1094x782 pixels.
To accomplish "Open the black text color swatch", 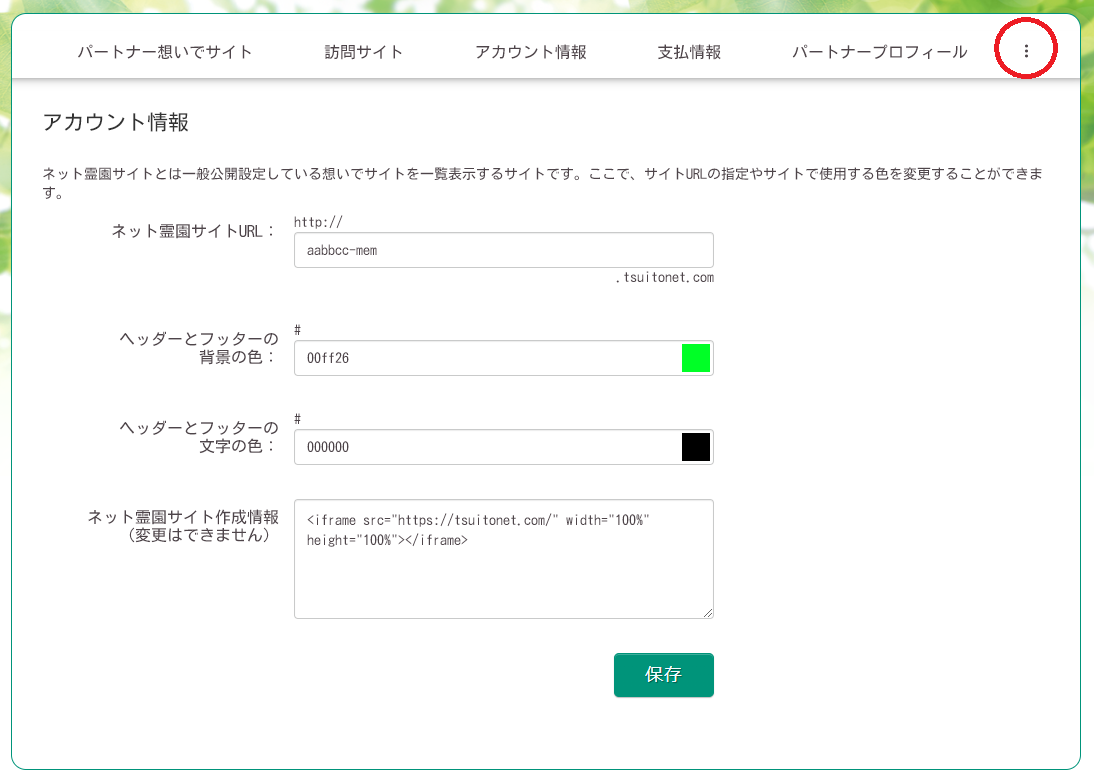I will tap(695, 448).
